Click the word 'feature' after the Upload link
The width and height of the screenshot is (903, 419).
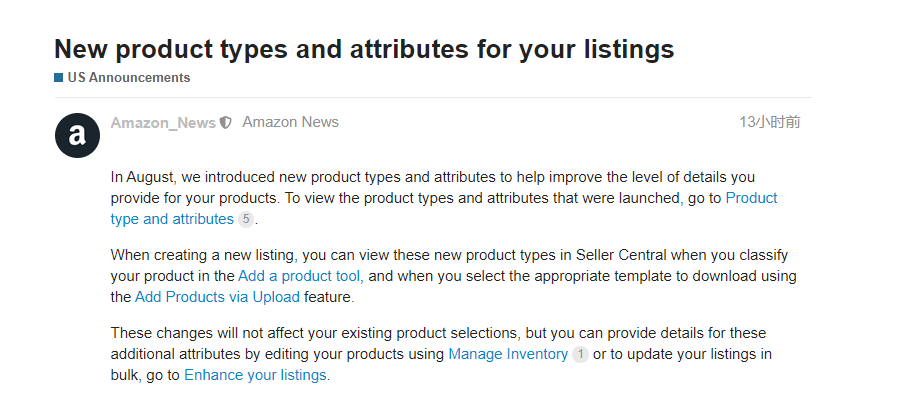(x=329, y=297)
